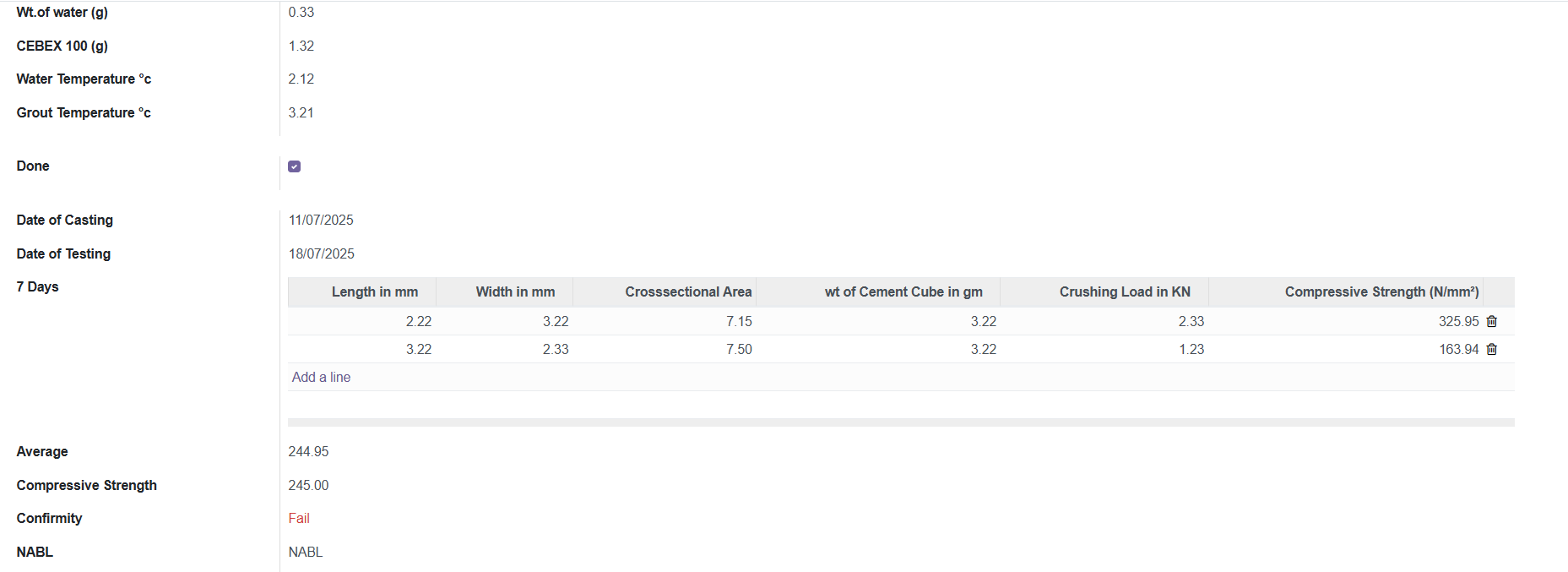The image size is (1568, 572).
Task: Click the Crosssectional Area column header
Action: 687,291
